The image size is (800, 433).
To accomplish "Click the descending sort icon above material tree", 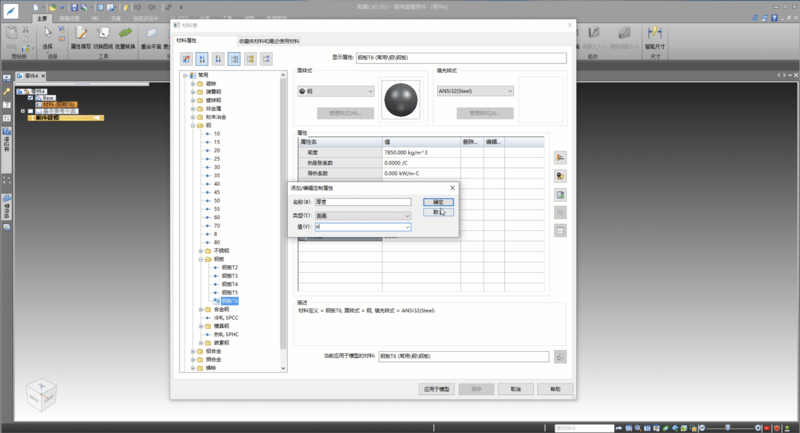I will click(x=218, y=59).
